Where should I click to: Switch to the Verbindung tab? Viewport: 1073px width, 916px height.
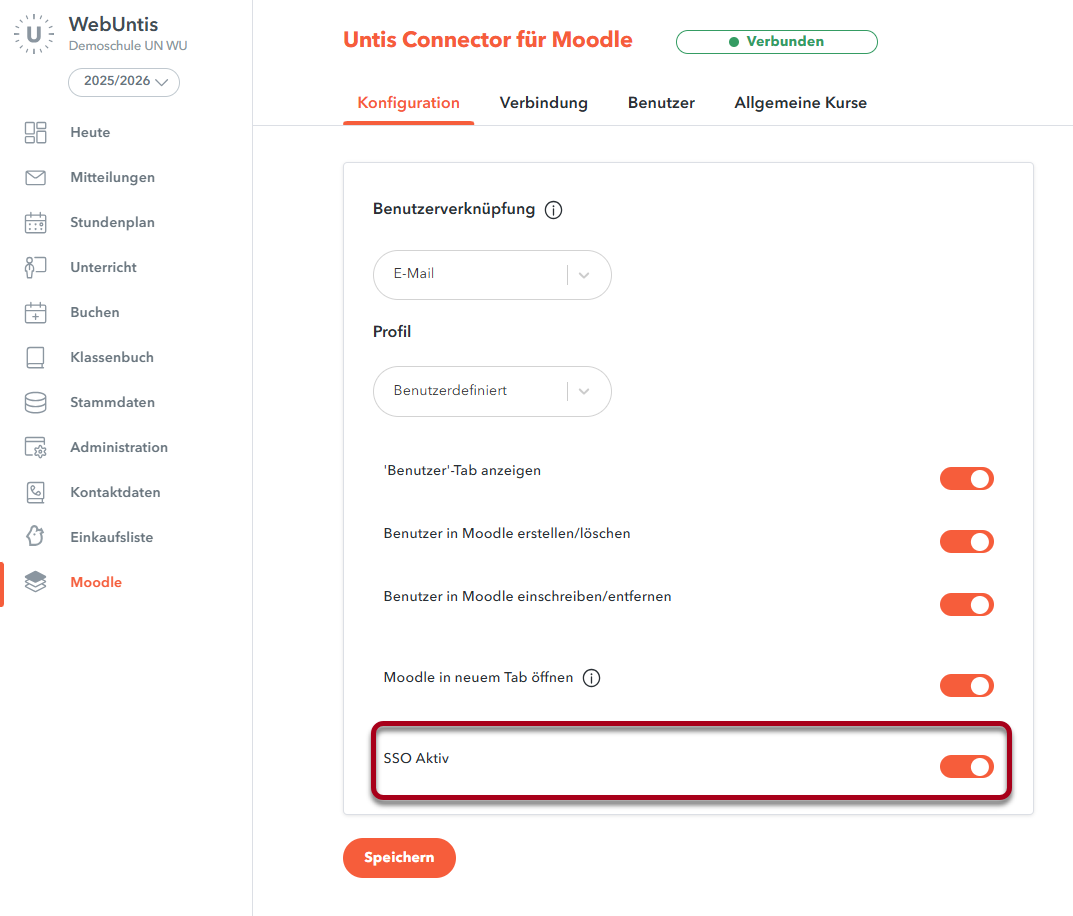tap(544, 103)
